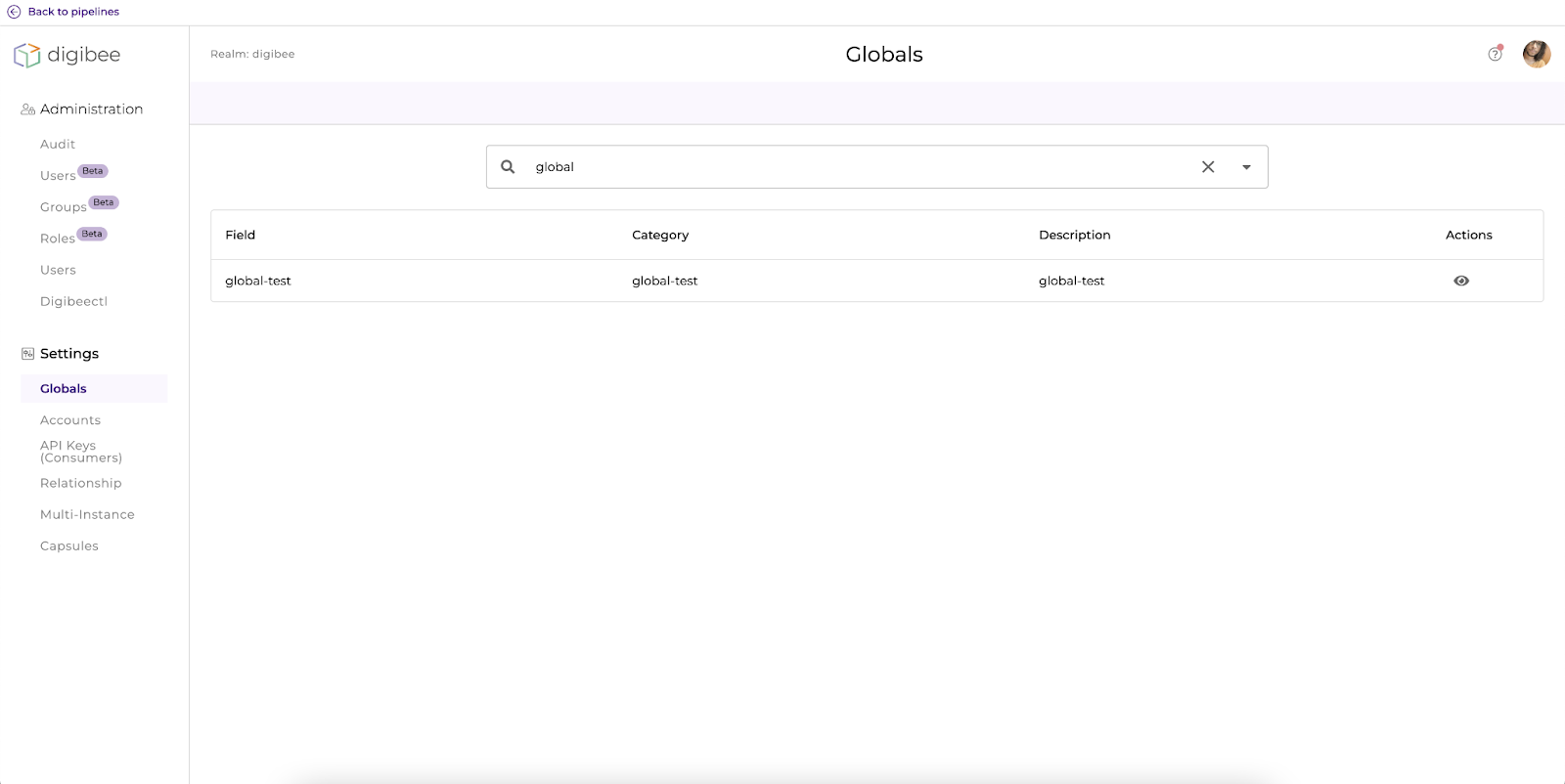1565x784 pixels.
Task: Click the global search input field
Action: [861, 167]
